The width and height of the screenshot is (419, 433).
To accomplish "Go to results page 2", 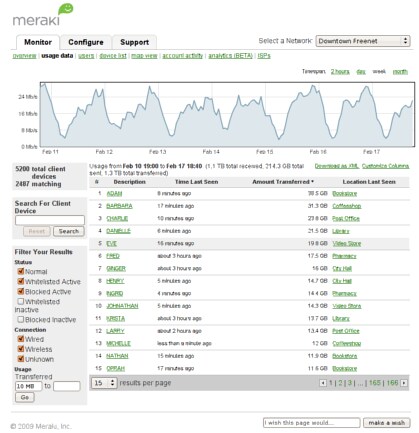I will (340, 383).
